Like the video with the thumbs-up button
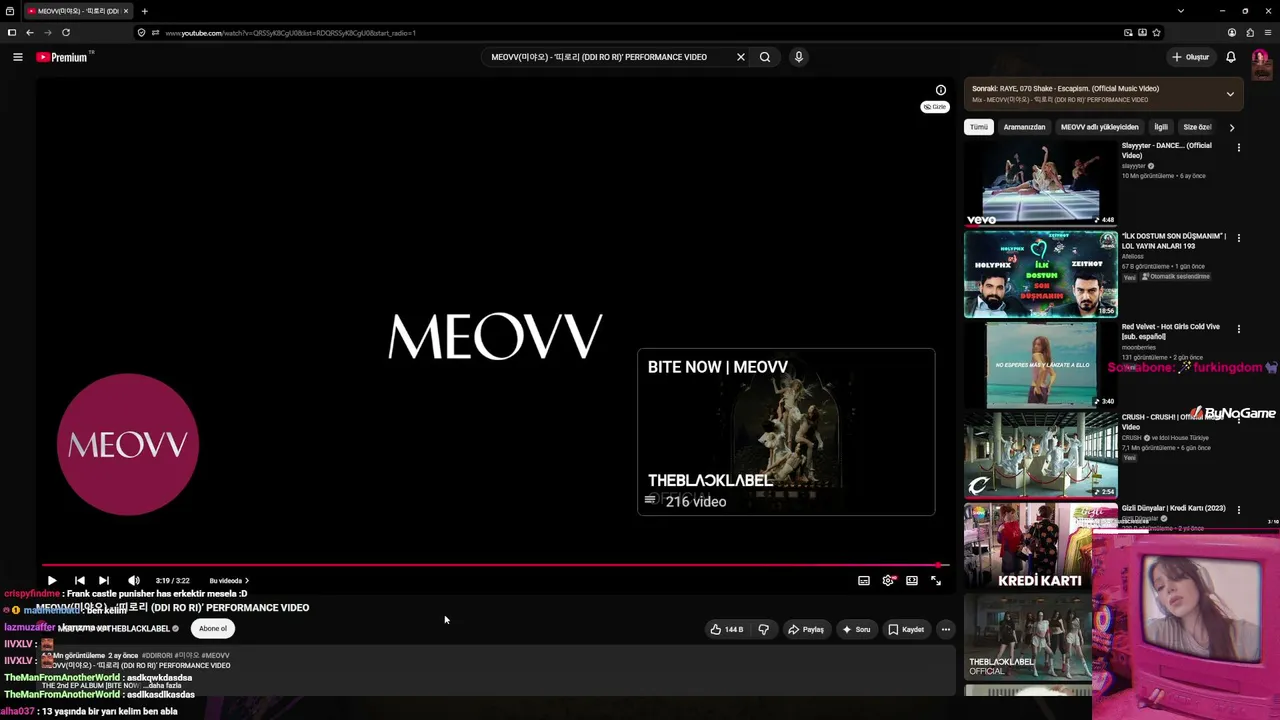This screenshot has width=1280, height=720. click(x=727, y=629)
